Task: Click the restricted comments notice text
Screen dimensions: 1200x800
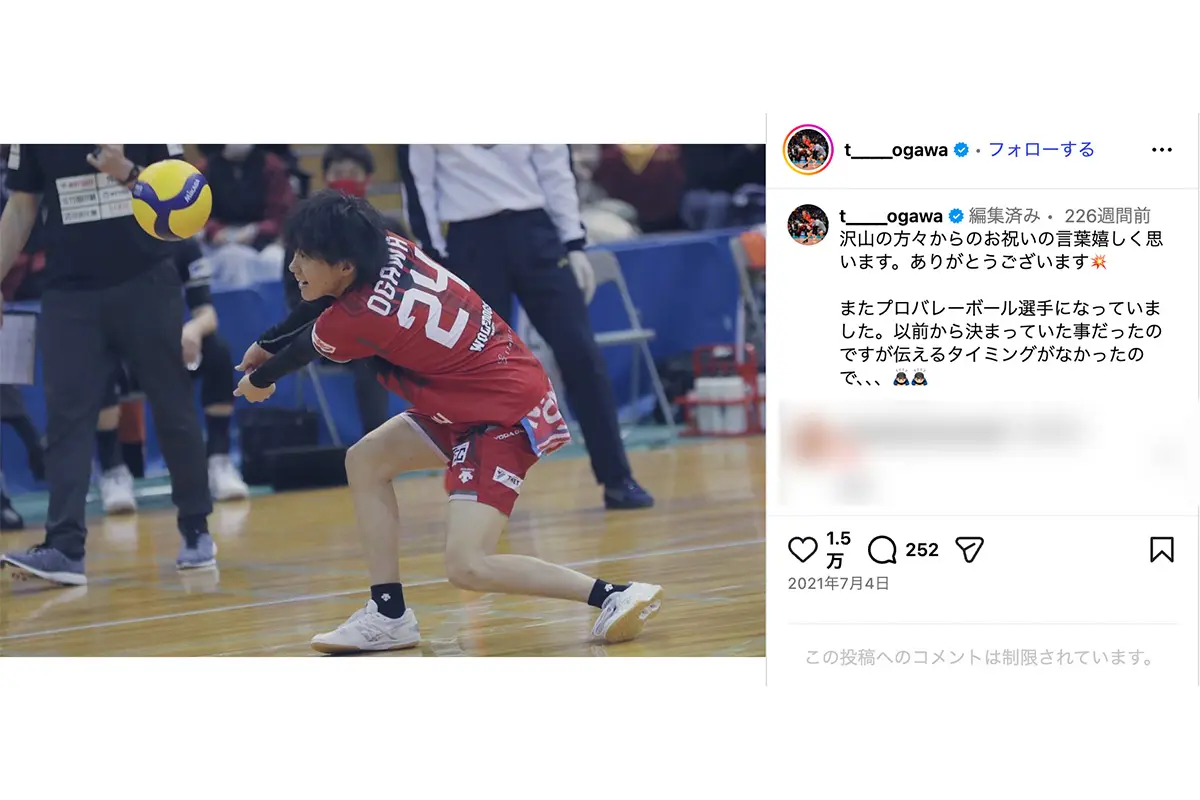Action: pos(980,658)
